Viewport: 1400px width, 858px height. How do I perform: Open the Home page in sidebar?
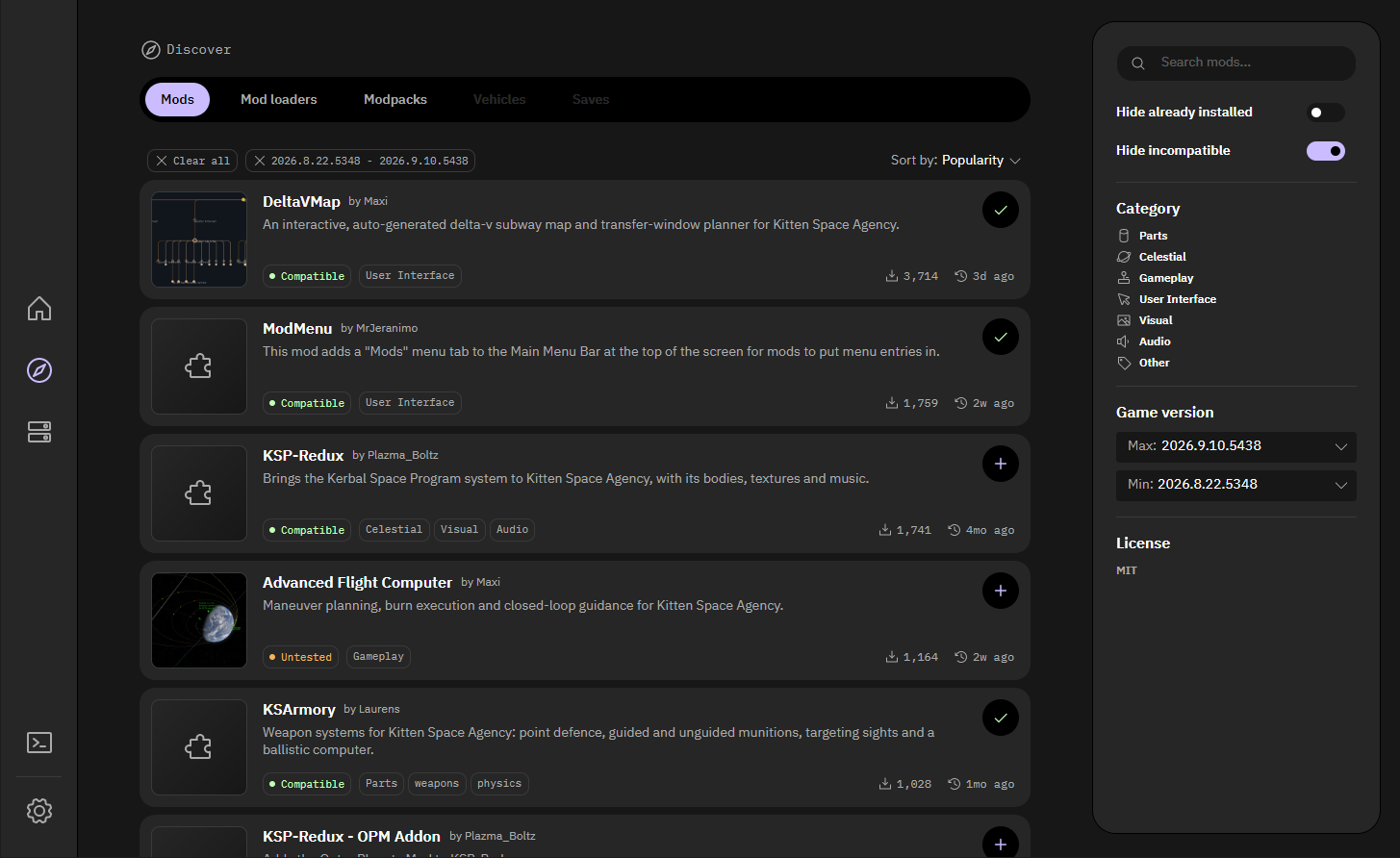pyautogui.click(x=39, y=309)
